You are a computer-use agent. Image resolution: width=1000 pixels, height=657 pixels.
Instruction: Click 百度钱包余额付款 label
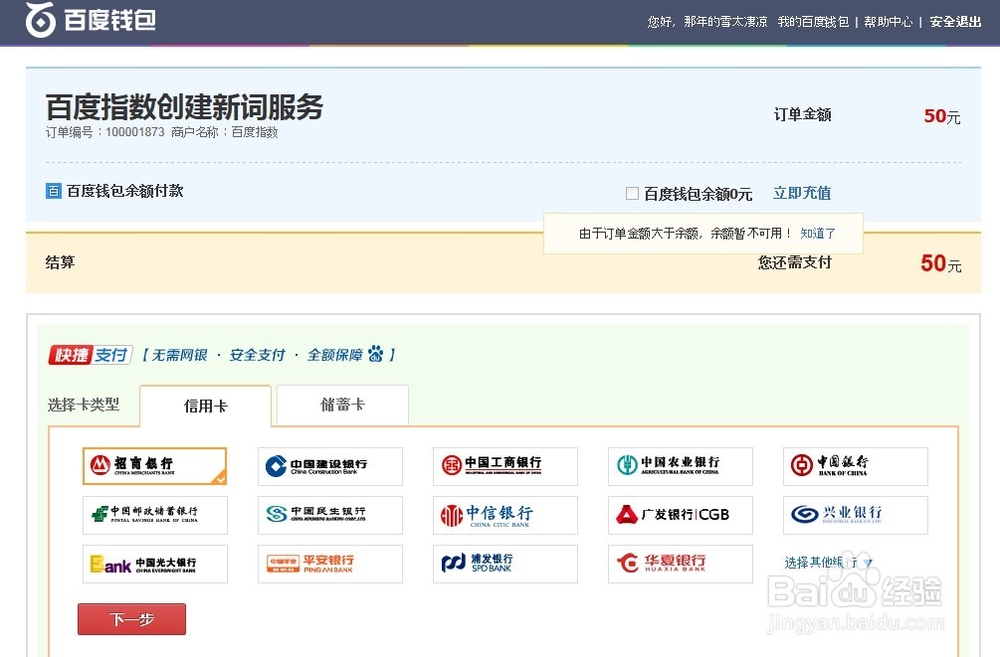coord(125,191)
